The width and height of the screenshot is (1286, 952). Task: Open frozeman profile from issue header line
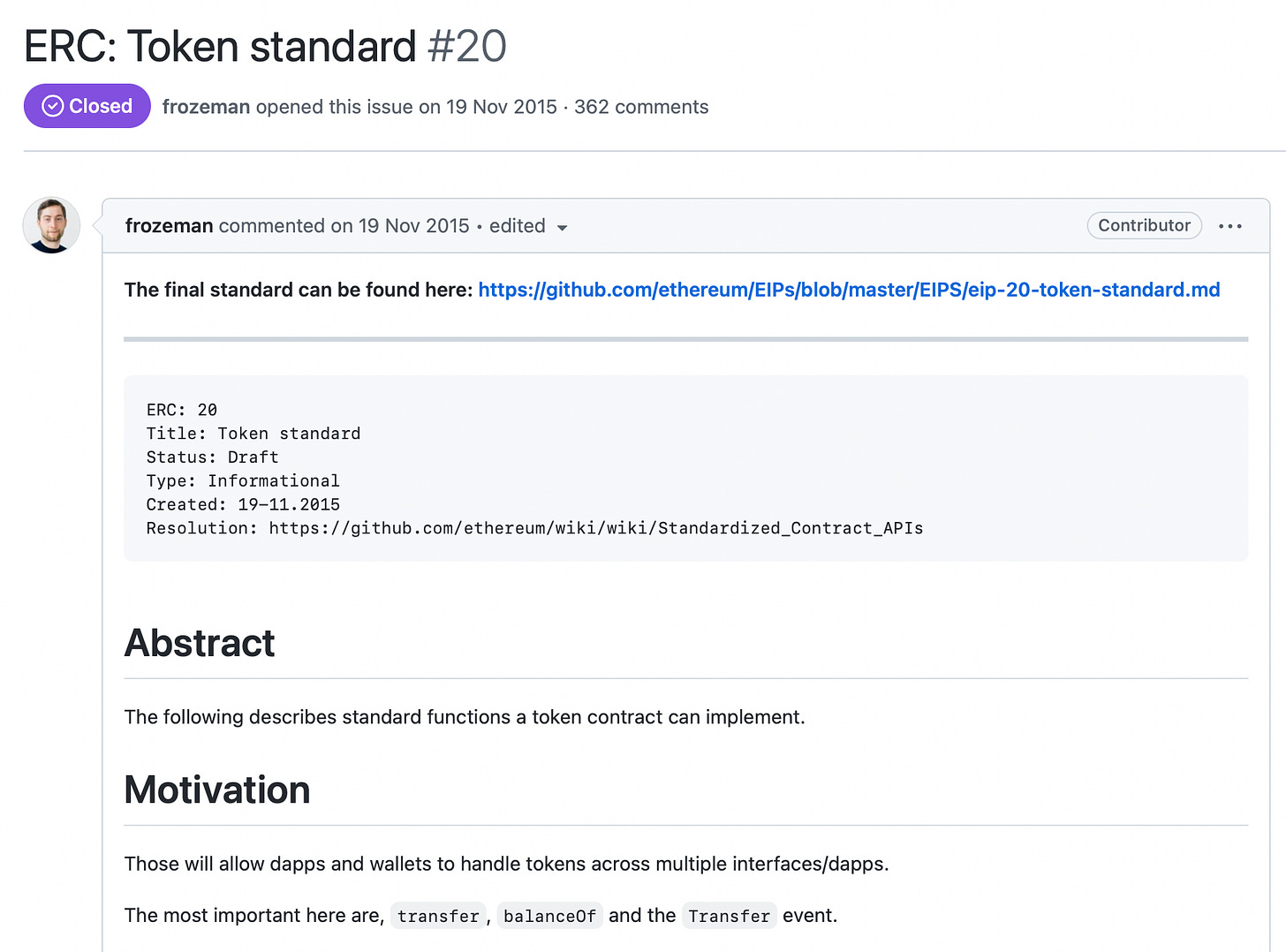(206, 107)
